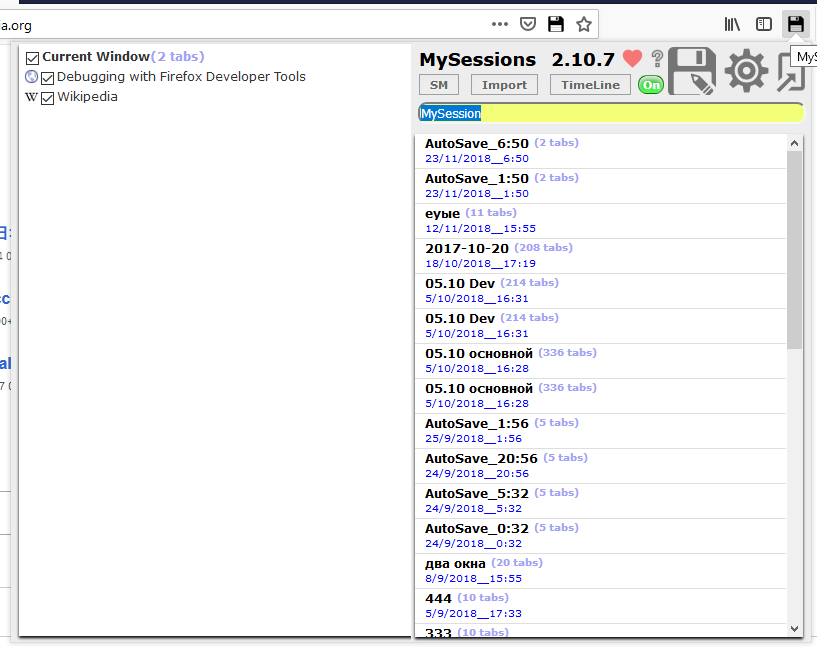This screenshot has height=654, width=817.
Task: Select the 444 session with 10 tabs
Action: click(x=600, y=606)
